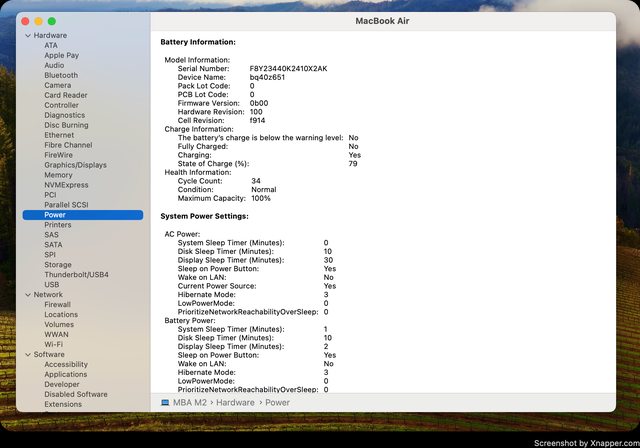Select the highlighted Power sidebar item

(x=83, y=215)
